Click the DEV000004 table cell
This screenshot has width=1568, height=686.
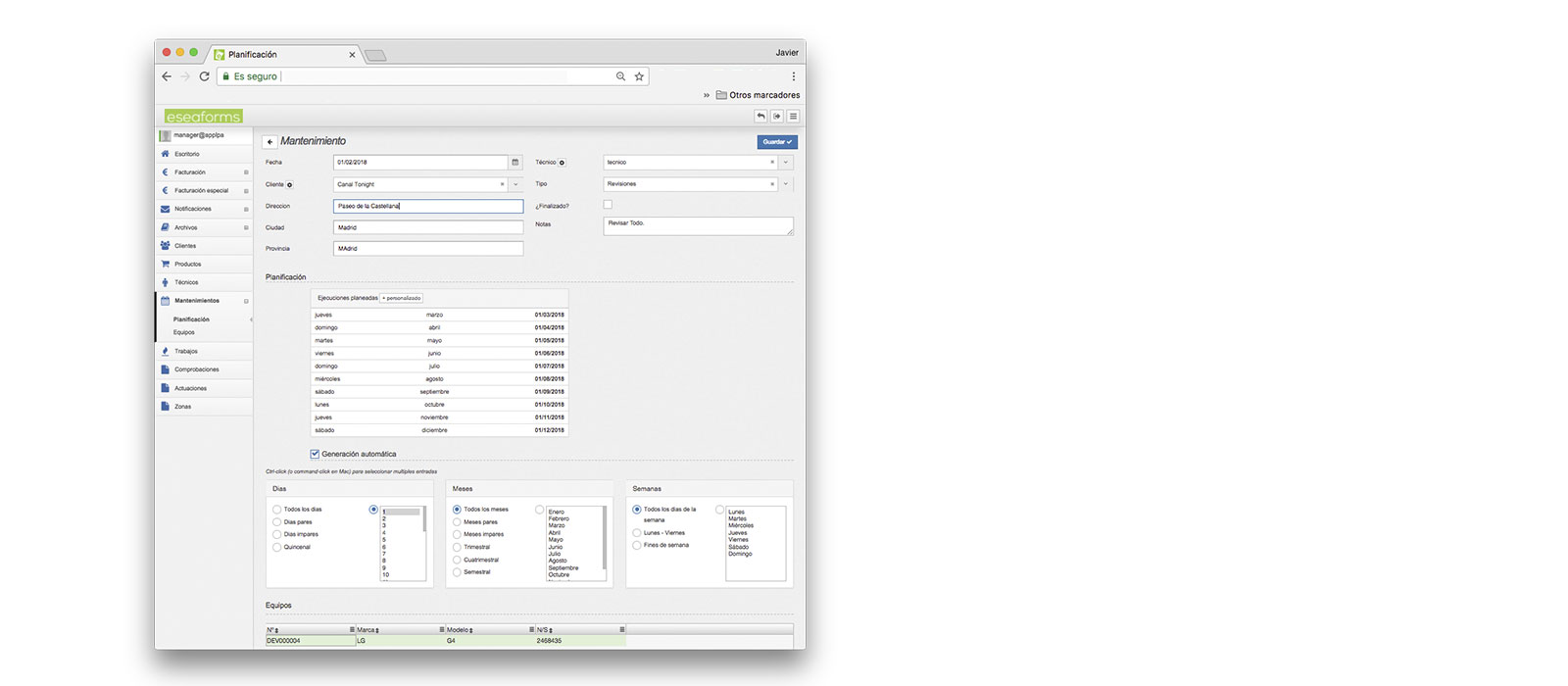pos(311,641)
